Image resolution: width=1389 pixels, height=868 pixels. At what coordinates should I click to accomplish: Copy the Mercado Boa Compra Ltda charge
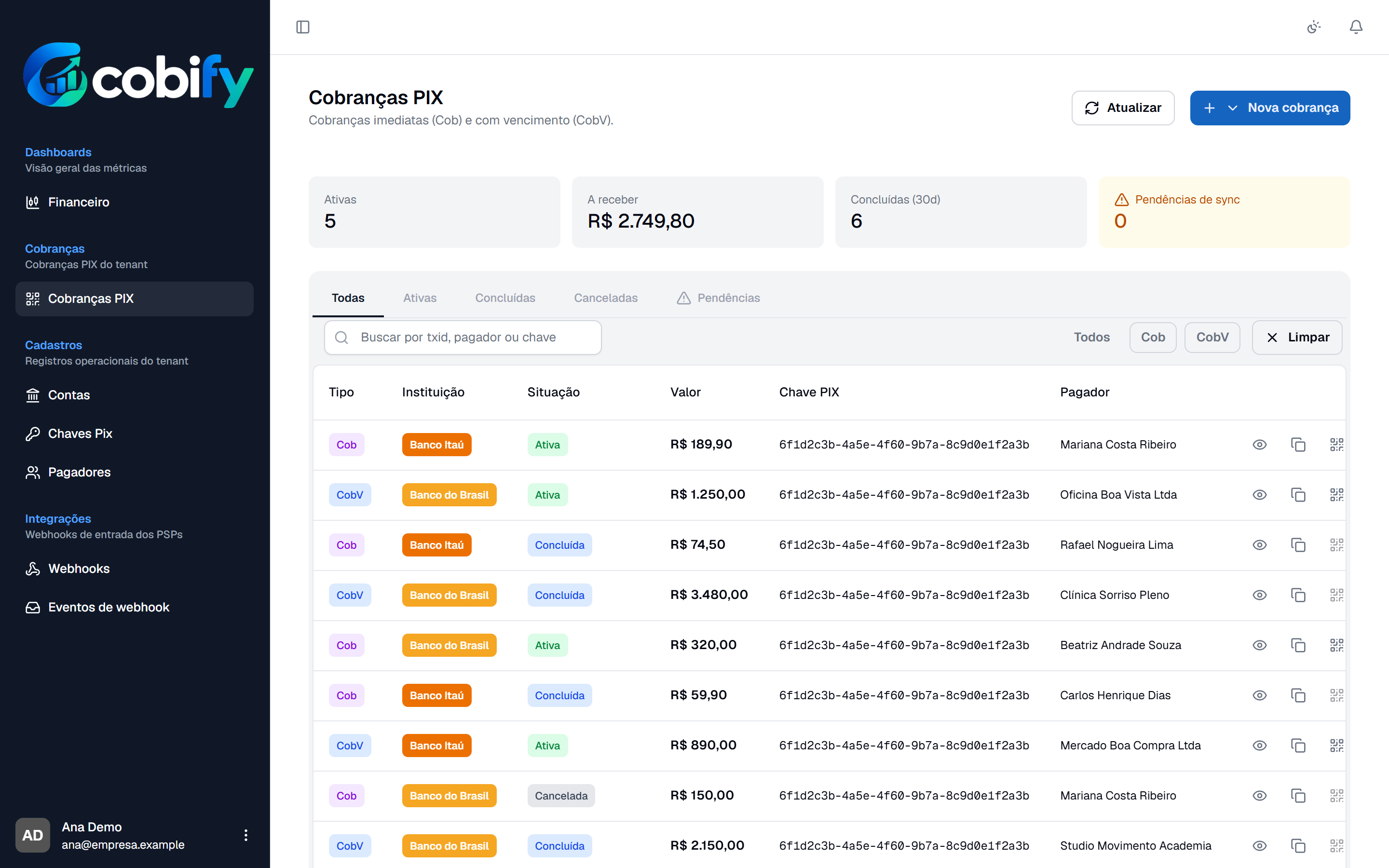(1298, 746)
